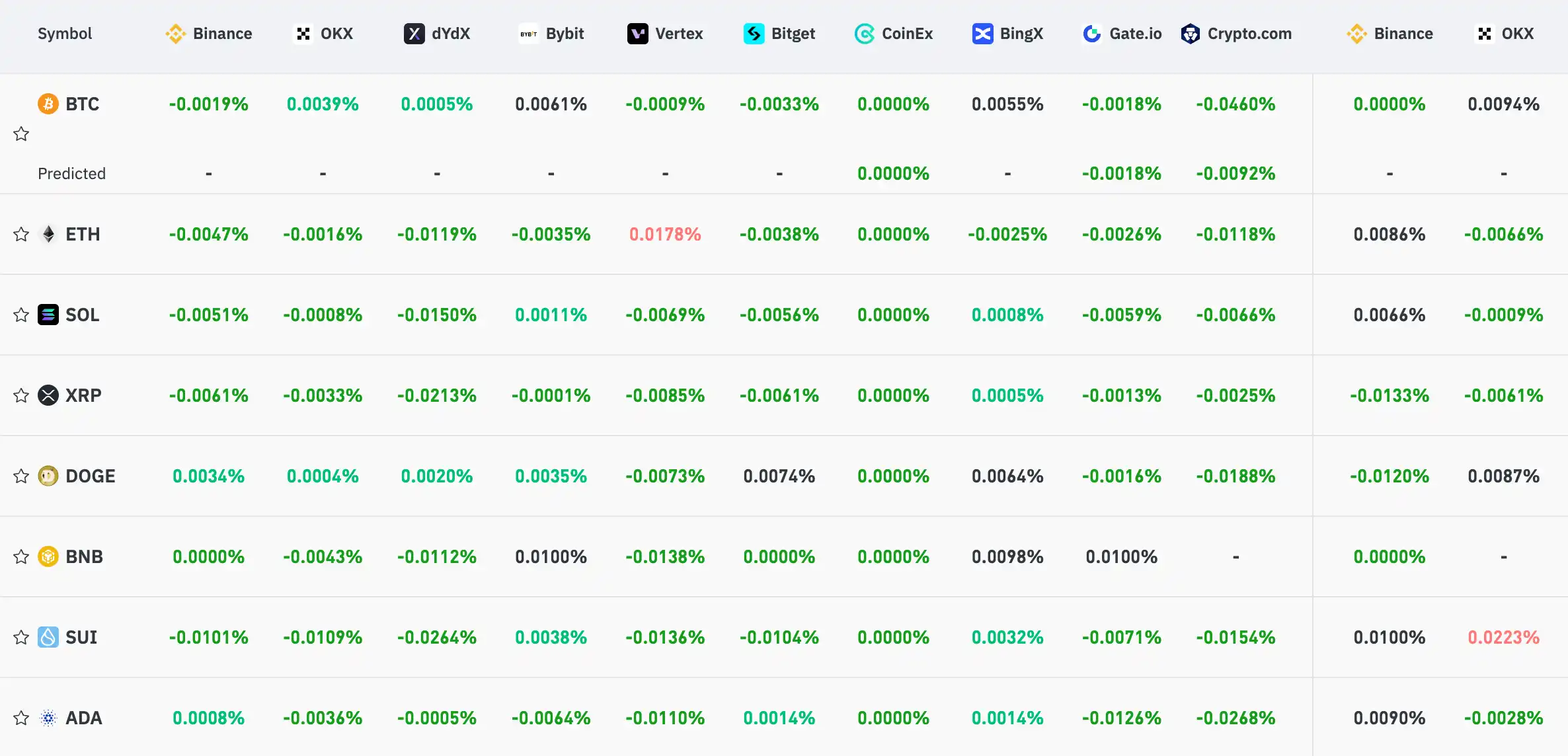Click the Ethereum diamond icon
The width and height of the screenshot is (1568, 756).
pyautogui.click(x=48, y=234)
